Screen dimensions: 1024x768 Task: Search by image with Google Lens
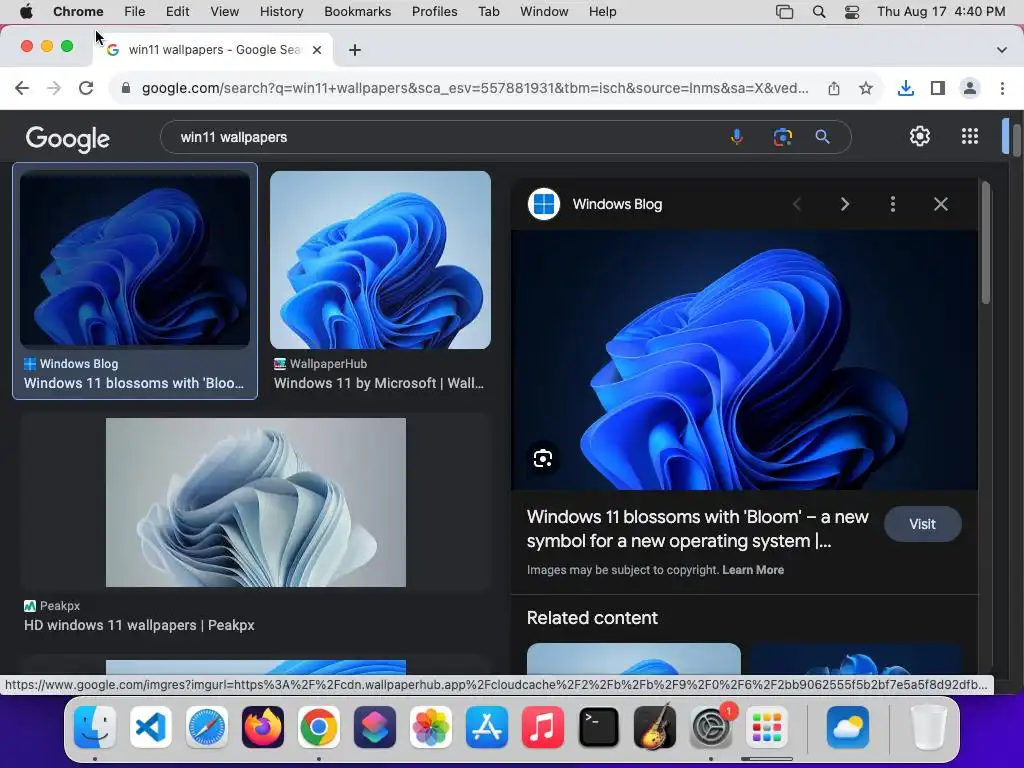coord(782,137)
